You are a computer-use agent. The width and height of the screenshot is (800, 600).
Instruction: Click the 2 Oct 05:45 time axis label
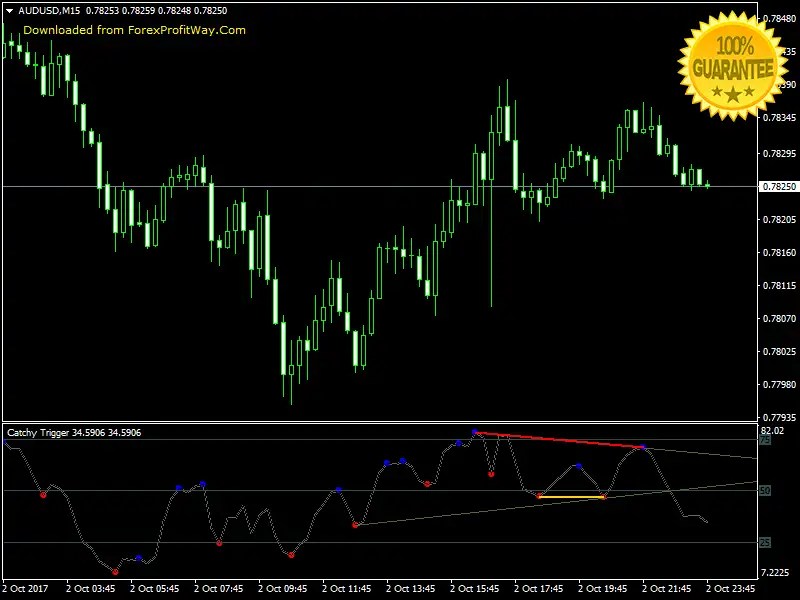[x=155, y=589]
